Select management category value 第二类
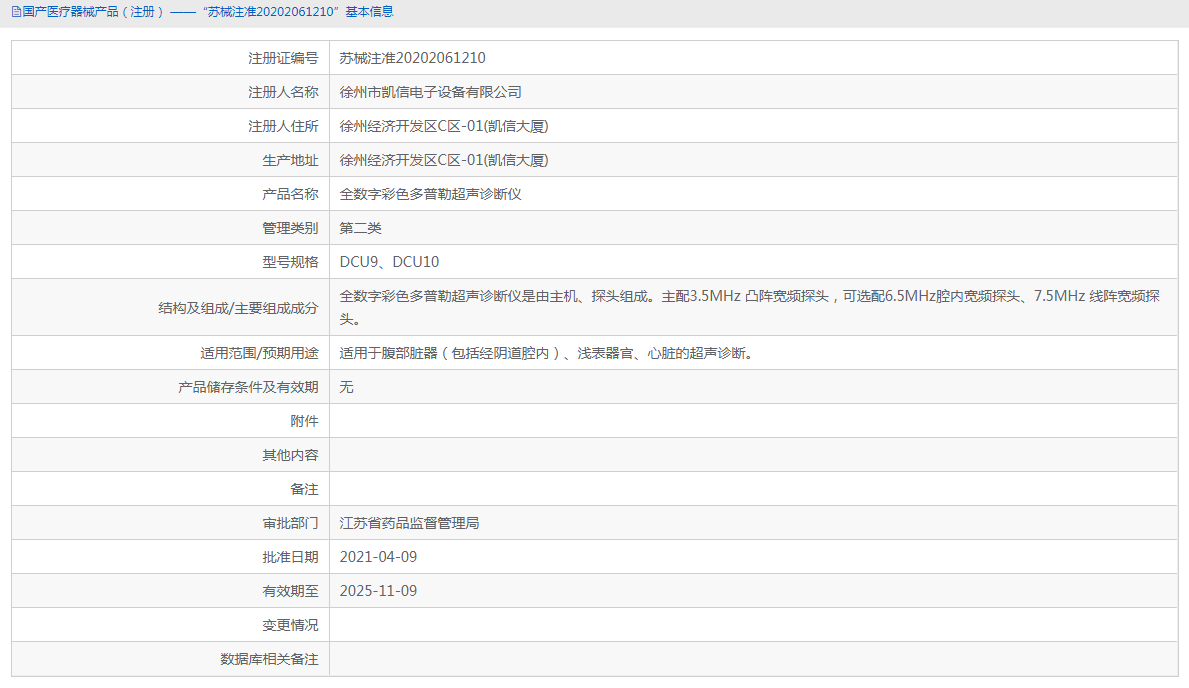The image size is (1189, 688). [x=360, y=228]
